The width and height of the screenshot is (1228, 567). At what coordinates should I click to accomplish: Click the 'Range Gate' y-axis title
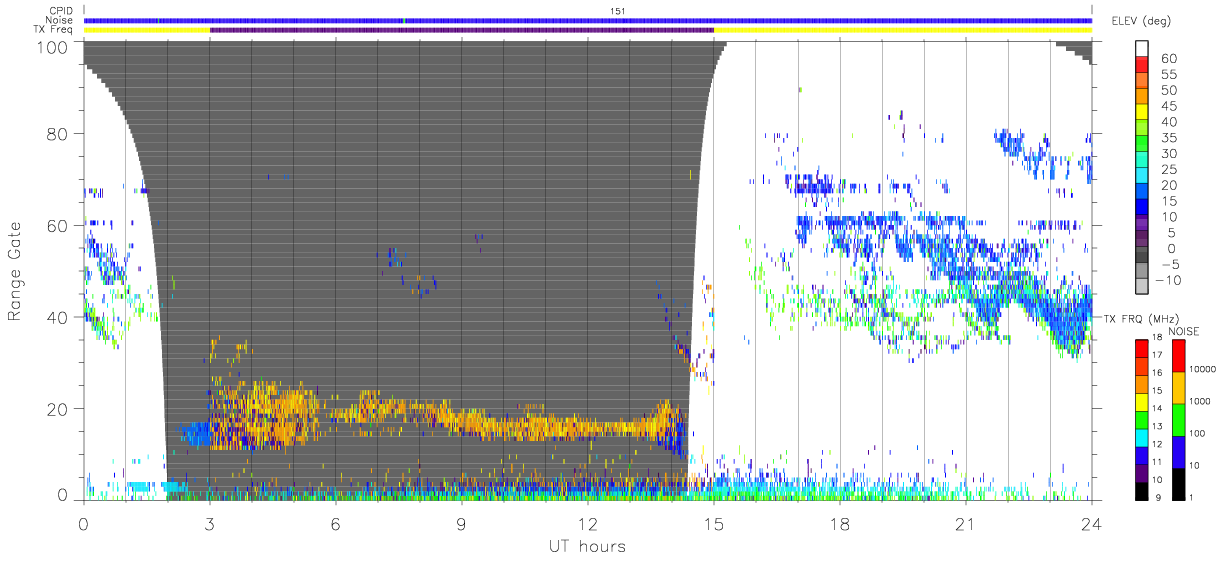point(16,272)
